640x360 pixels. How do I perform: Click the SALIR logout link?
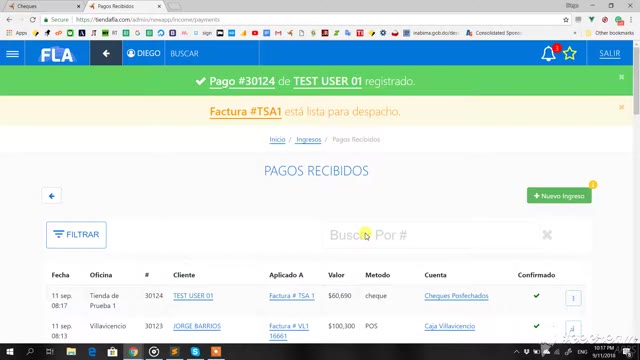pos(609,53)
